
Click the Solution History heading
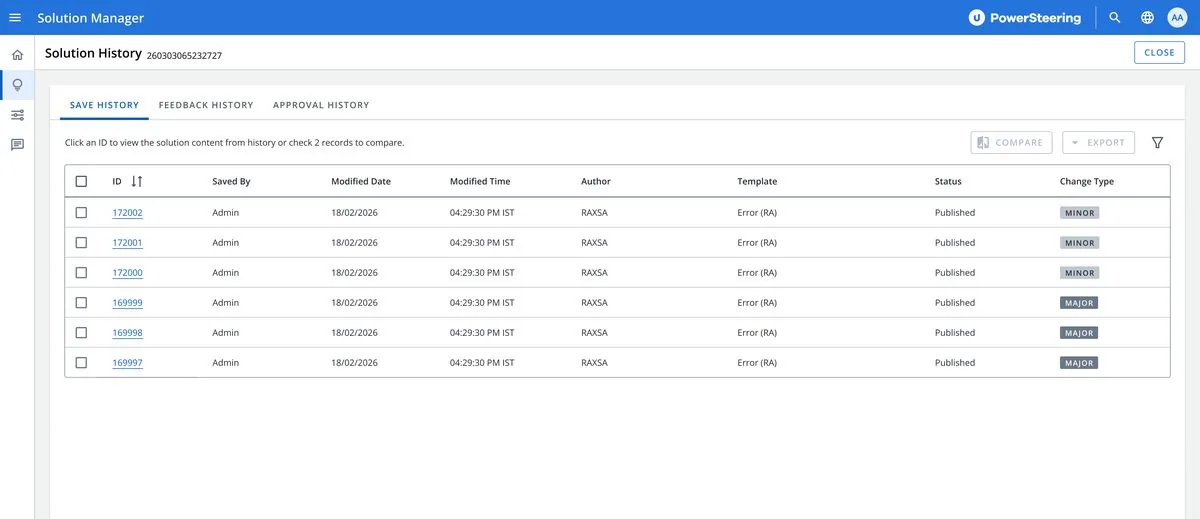pyautogui.click(x=93, y=53)
